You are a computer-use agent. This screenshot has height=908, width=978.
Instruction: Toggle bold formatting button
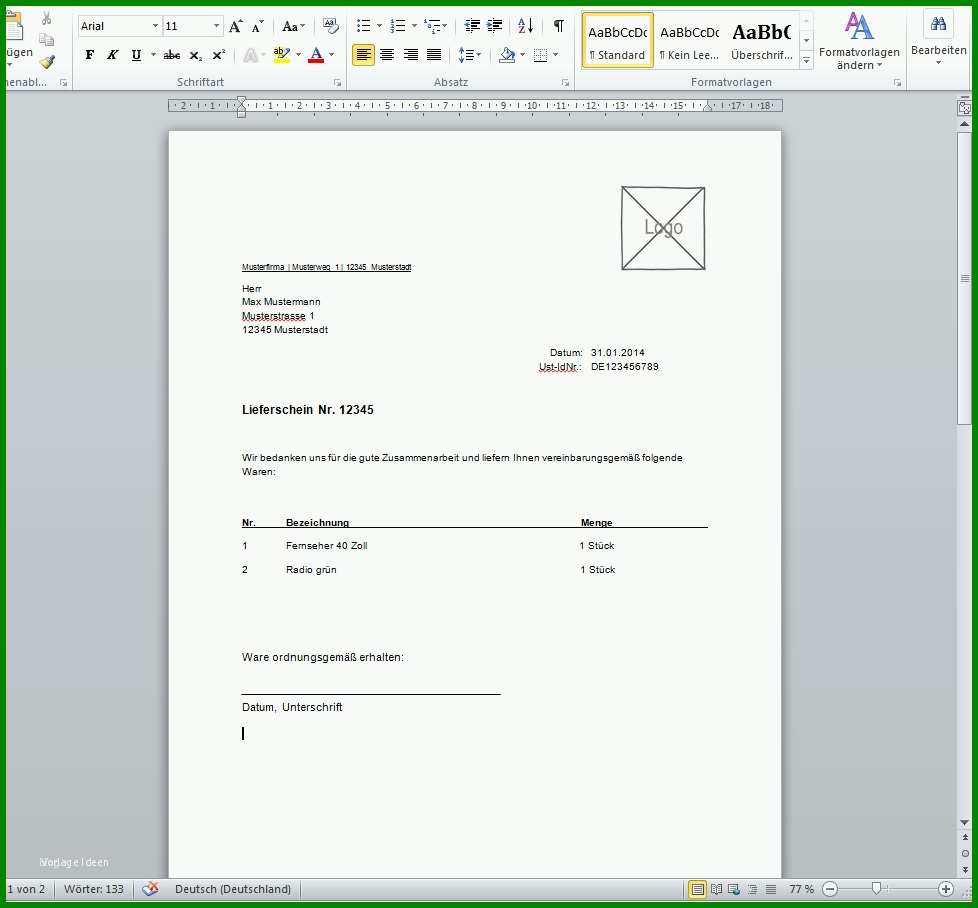click(90, 55)
